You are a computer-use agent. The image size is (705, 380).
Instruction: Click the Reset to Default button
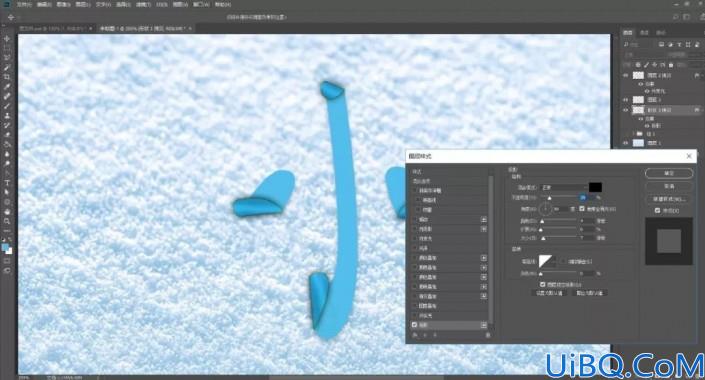coord(590,293)
